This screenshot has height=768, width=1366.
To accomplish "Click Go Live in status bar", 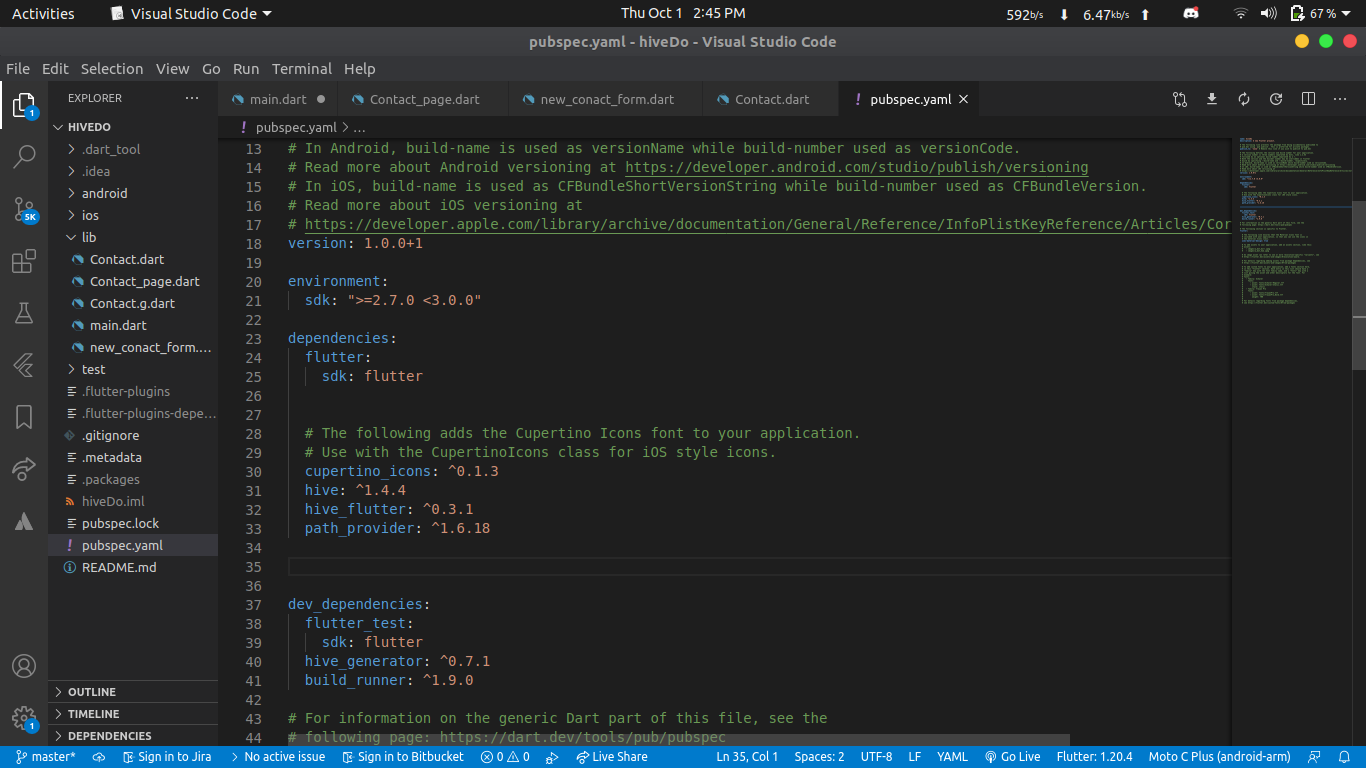I will 1012,757.
